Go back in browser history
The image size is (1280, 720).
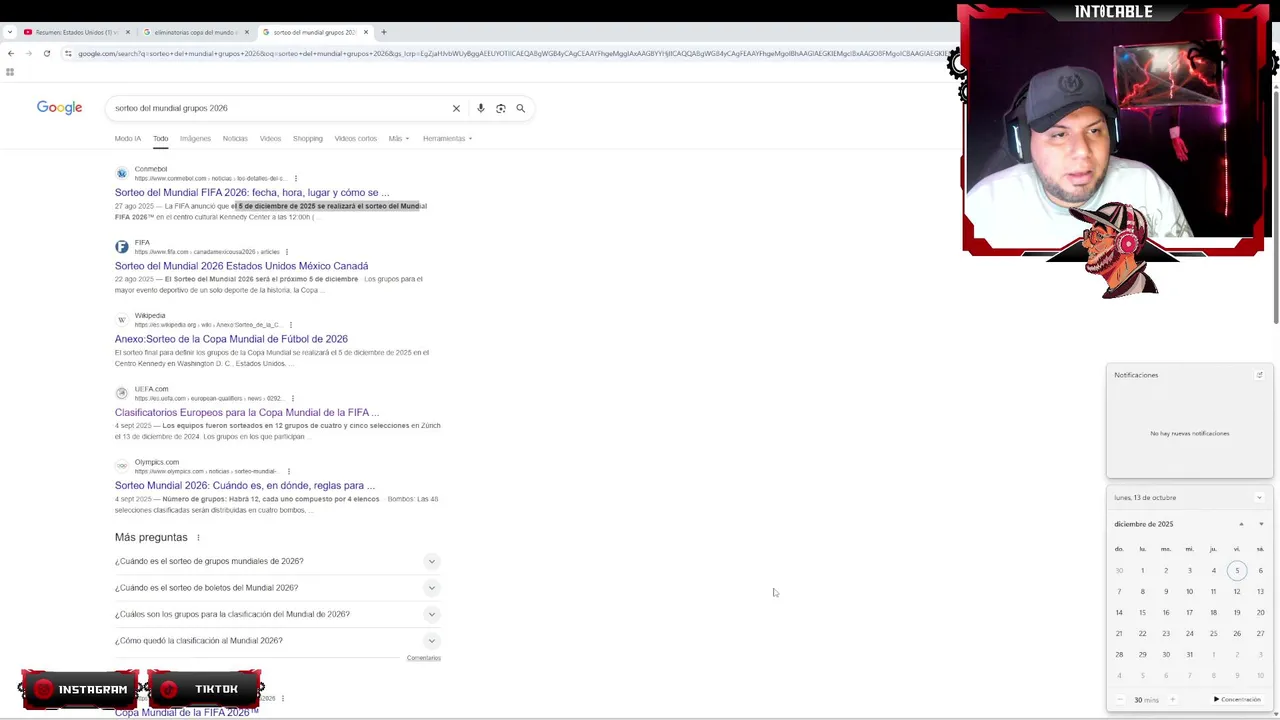point(10,53)
